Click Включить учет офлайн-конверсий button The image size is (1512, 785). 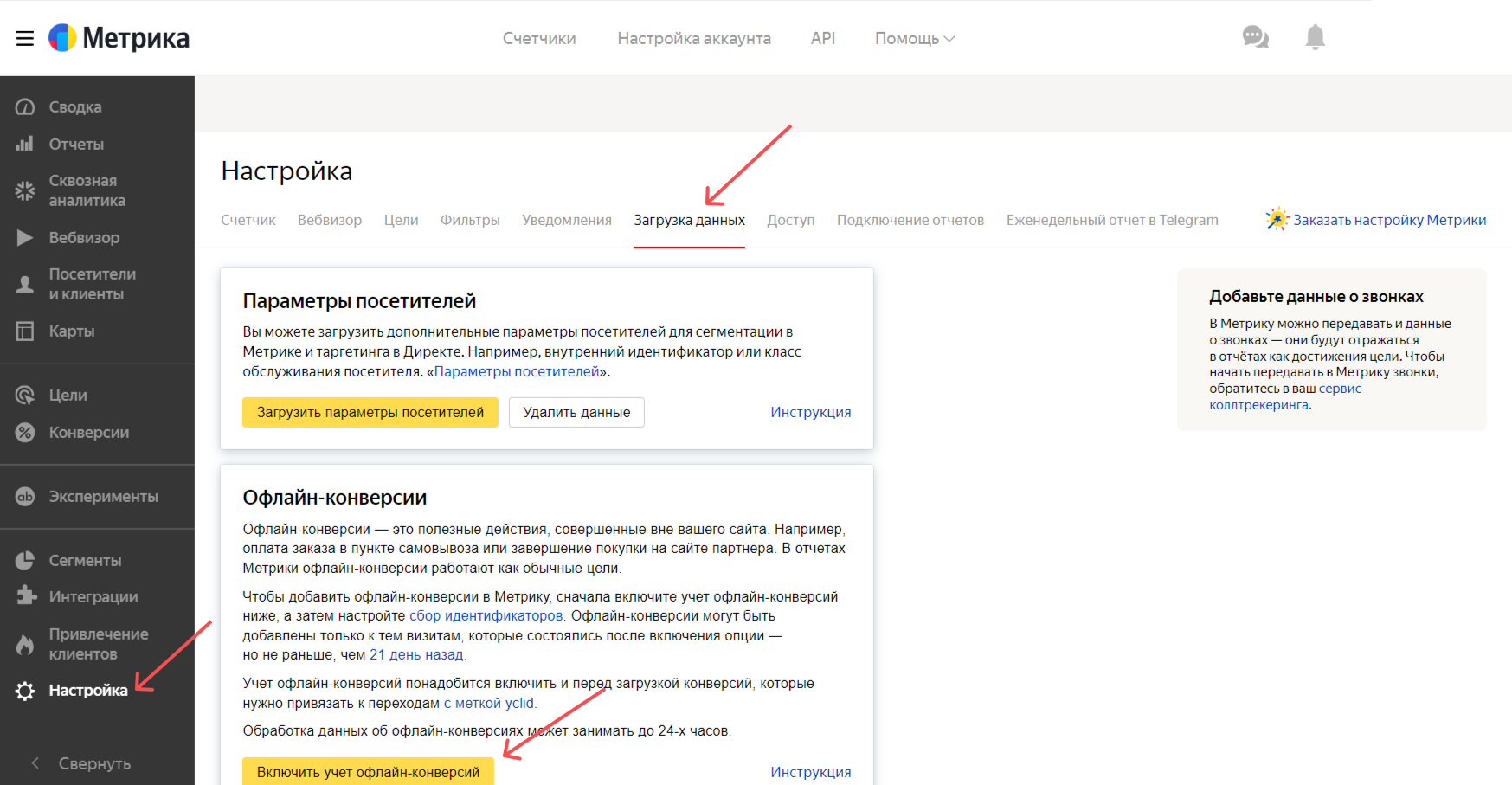click(x=368, y=771)
